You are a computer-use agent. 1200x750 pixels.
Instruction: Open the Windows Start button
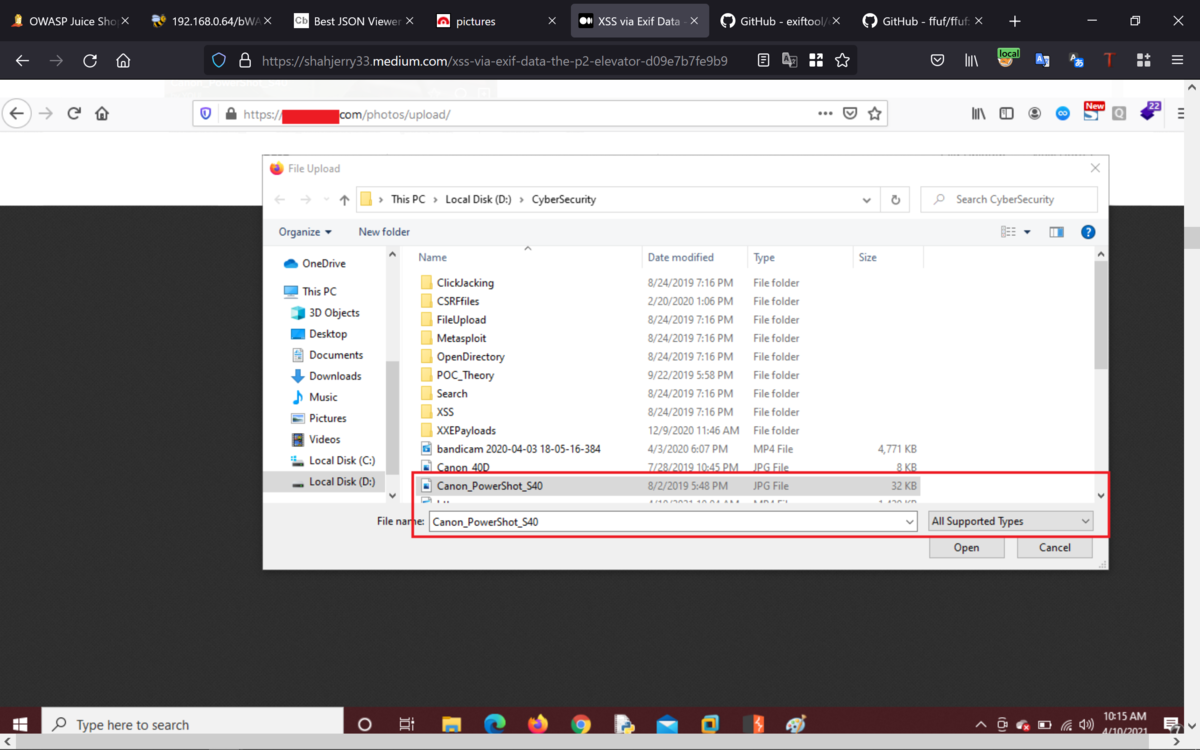[x=20, y=724]
